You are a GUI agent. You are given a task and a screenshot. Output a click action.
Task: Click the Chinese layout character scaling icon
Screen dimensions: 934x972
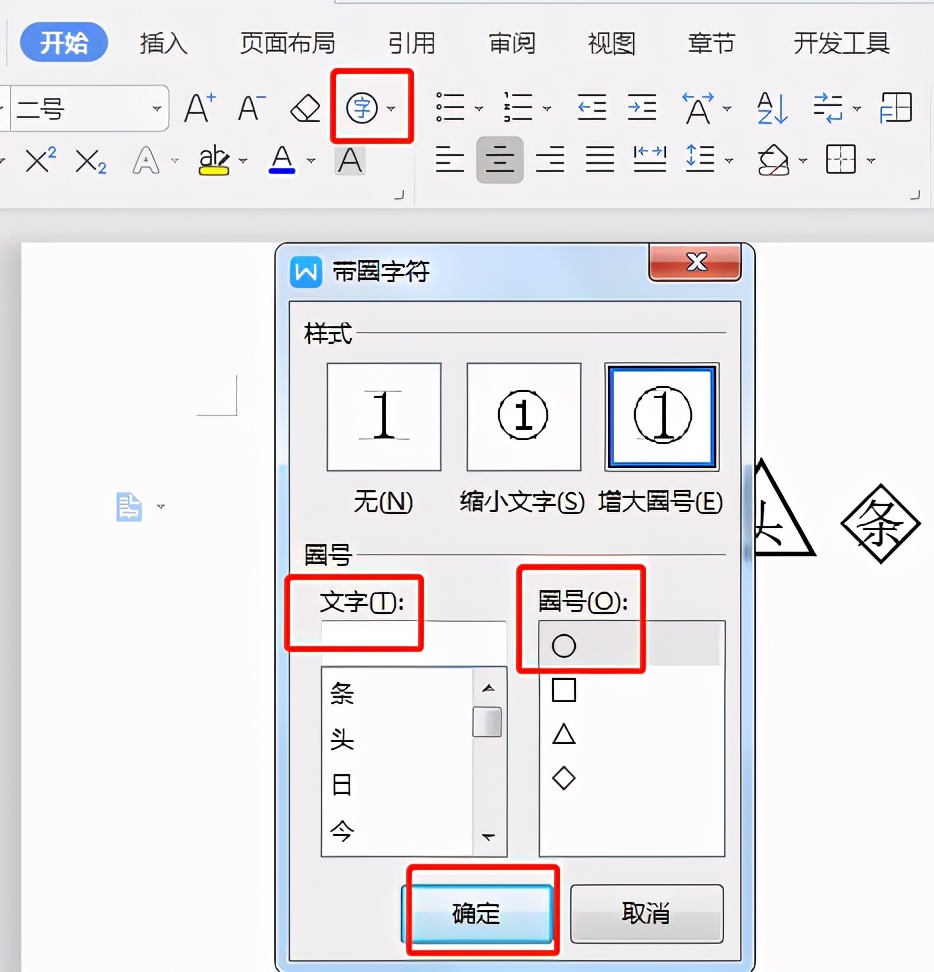[698, 108]
